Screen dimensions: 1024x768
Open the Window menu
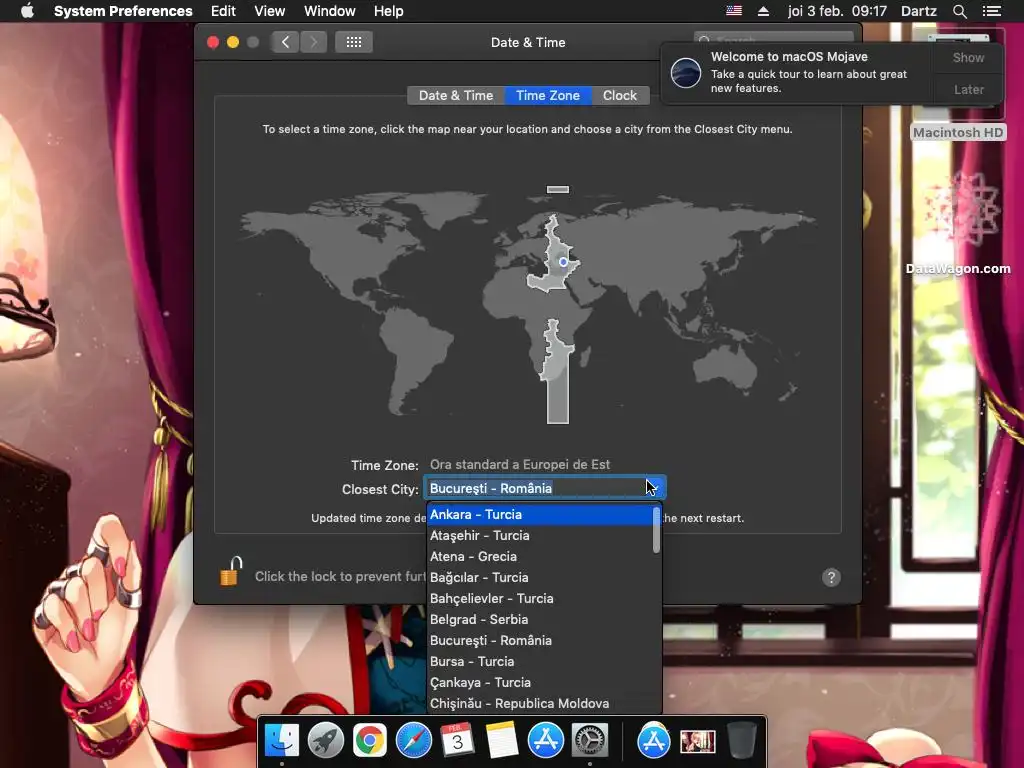click(330, 11)
